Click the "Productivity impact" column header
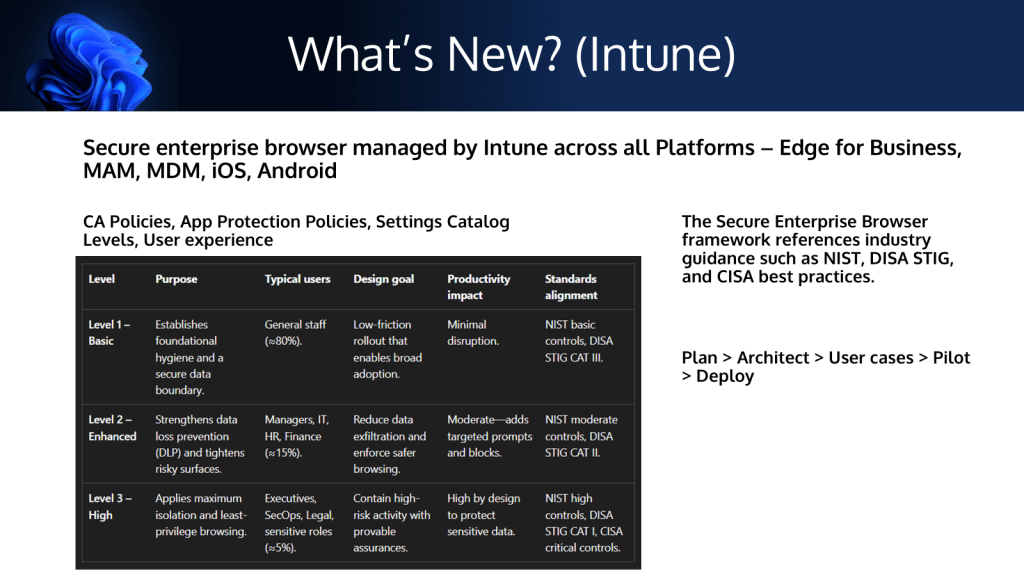 click(478, 287)
